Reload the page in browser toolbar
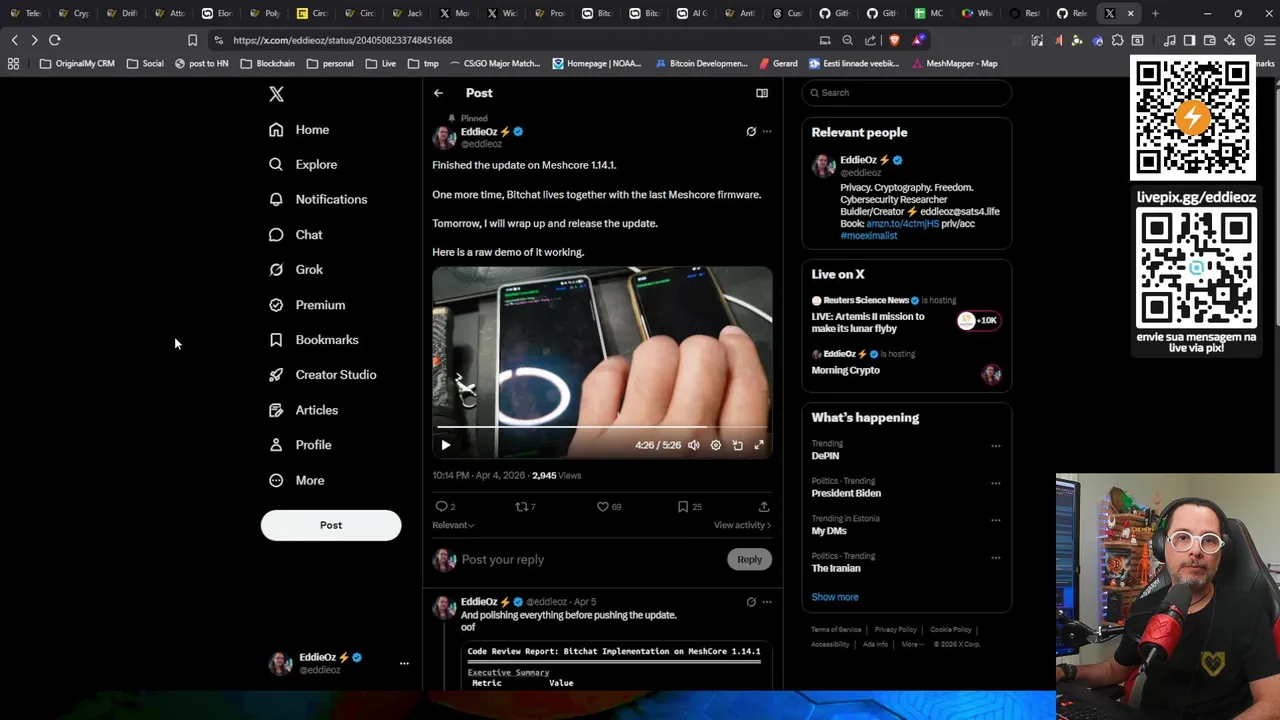 click(55, 40)
